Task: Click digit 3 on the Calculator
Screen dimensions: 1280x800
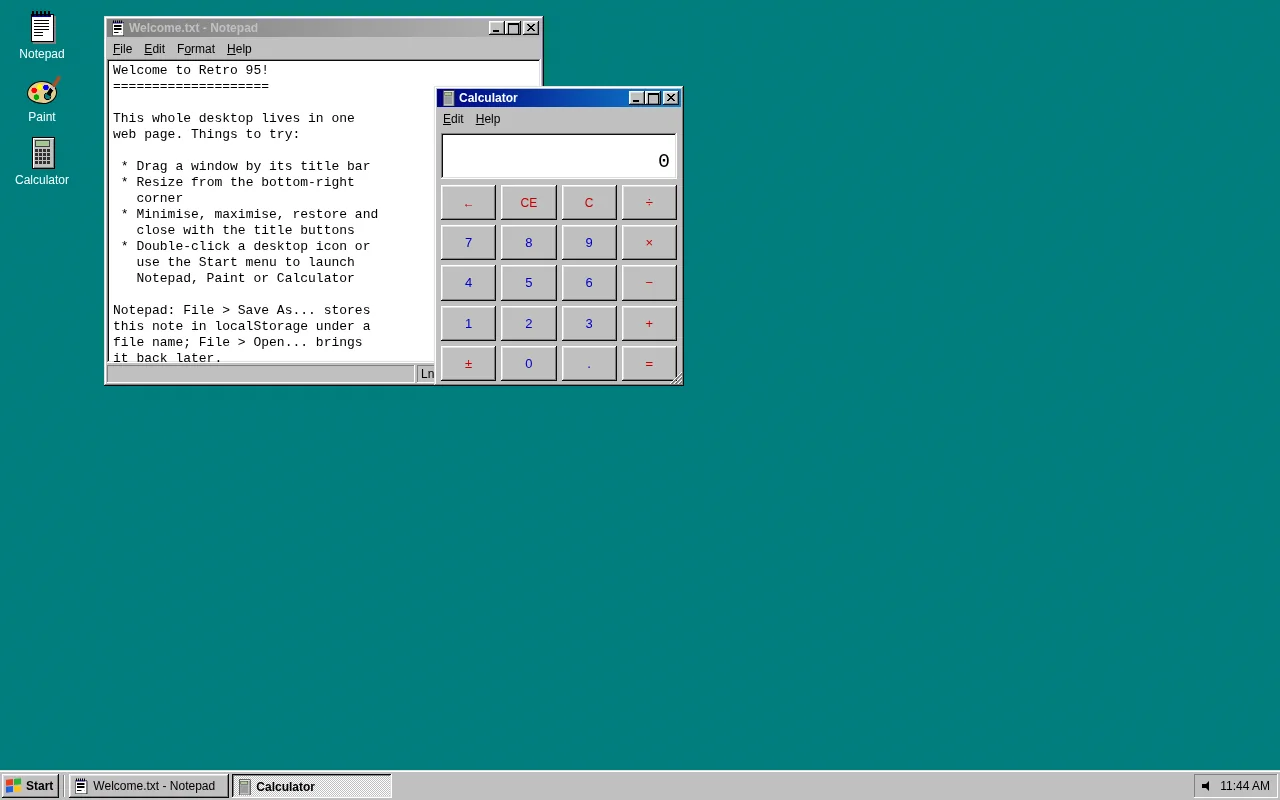Action: click(x=589, y=324)
